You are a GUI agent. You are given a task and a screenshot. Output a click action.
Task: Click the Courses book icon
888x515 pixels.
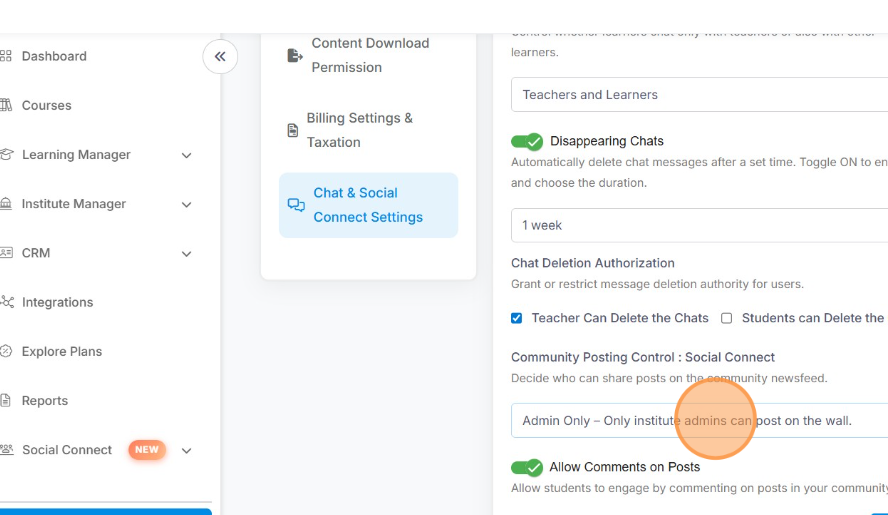(x=7, y=105)
